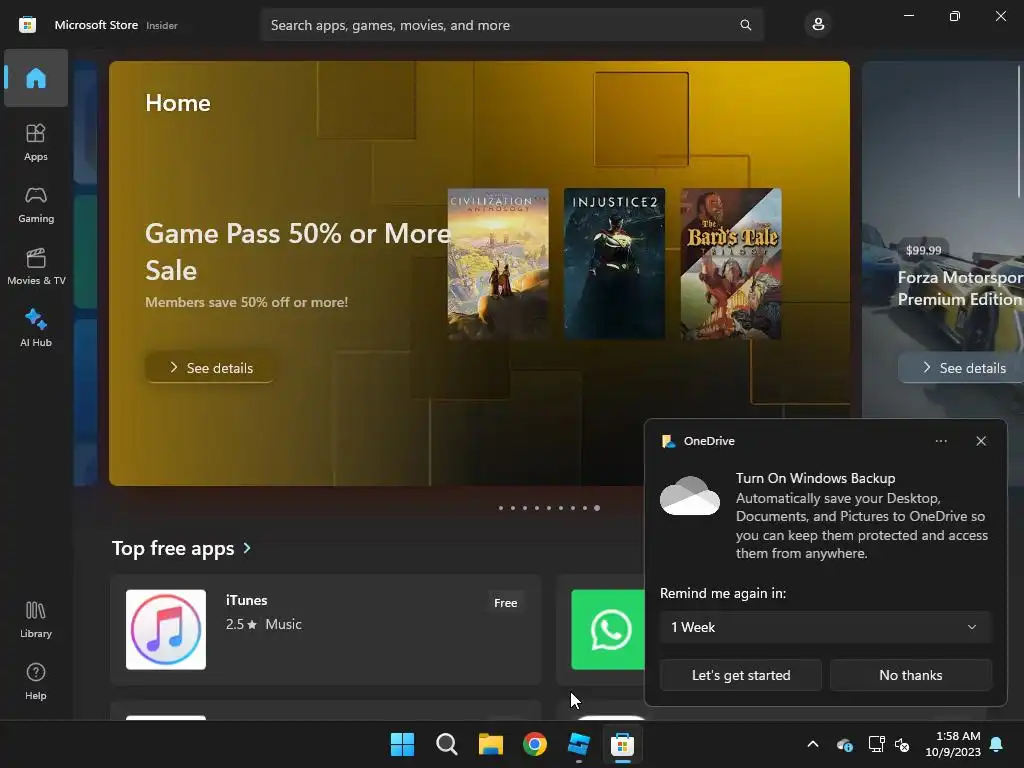1024x768 pixels.
Task: Click the Forza Motorsport $99.99 price tag
Action: coord(923,250)
